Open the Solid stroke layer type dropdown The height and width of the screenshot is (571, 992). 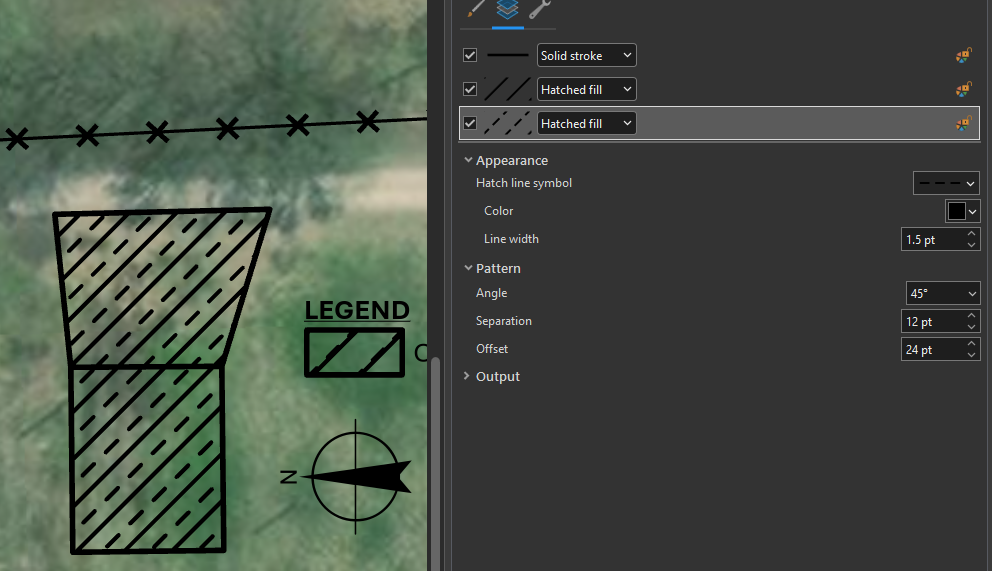(x=586, y=55)
